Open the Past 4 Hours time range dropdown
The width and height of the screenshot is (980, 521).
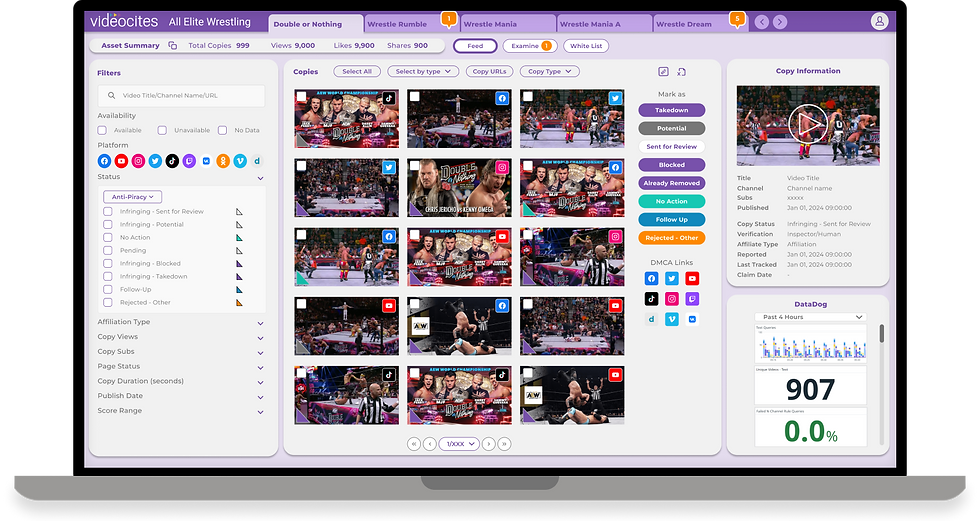pos(811,317)
